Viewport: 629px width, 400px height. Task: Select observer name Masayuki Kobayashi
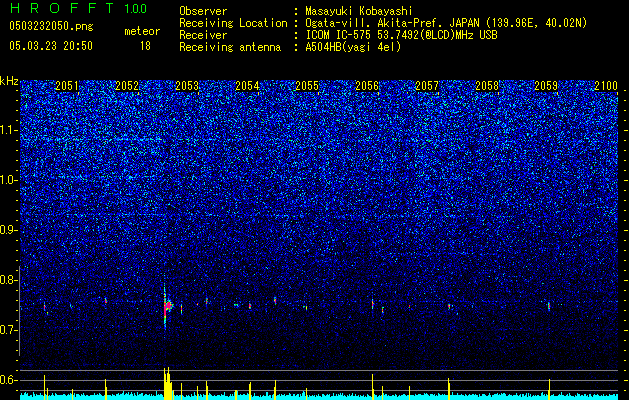click(x=359, y=11)
